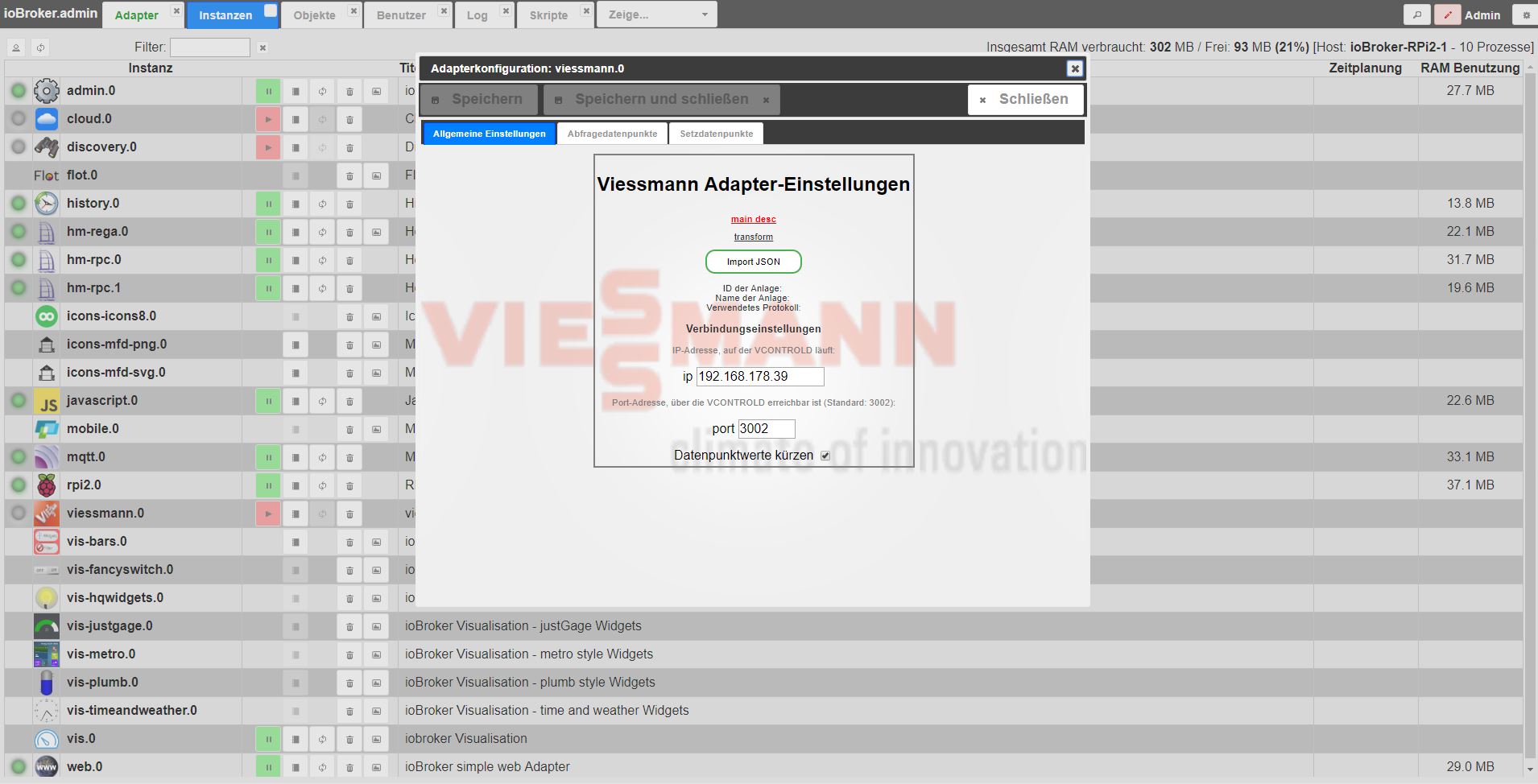Reload the javascript.0 instance
The width and height of the screenshot is (1538, 784).
point(322,401)
